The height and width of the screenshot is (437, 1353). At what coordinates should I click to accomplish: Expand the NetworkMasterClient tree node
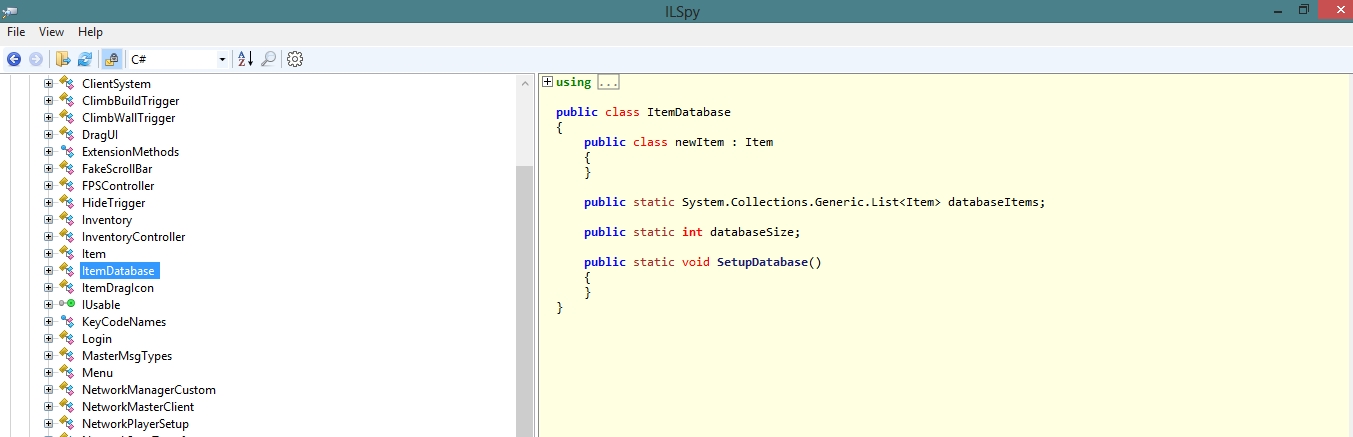(x=48, y=407)
